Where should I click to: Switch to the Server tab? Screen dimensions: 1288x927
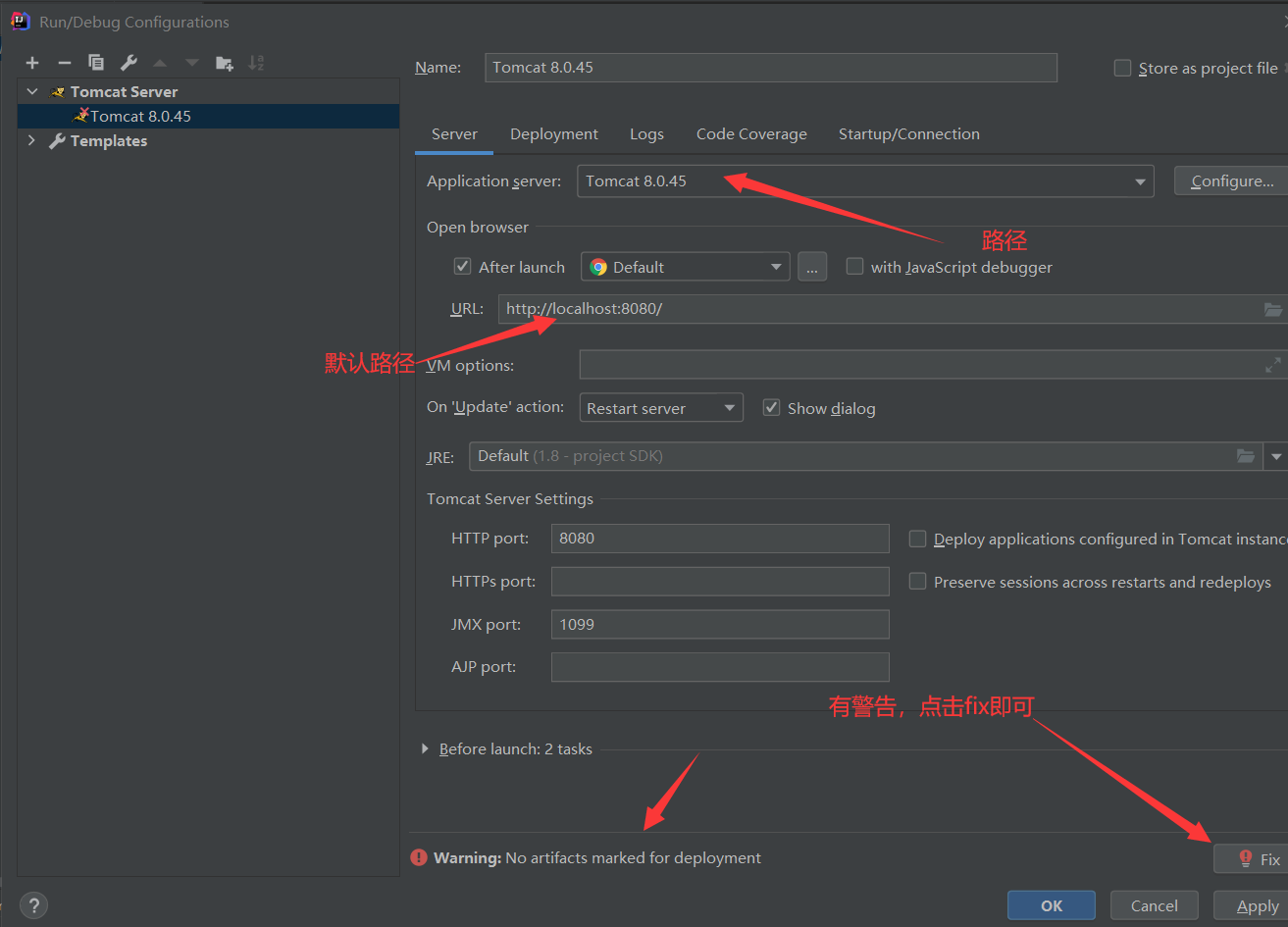454,134
